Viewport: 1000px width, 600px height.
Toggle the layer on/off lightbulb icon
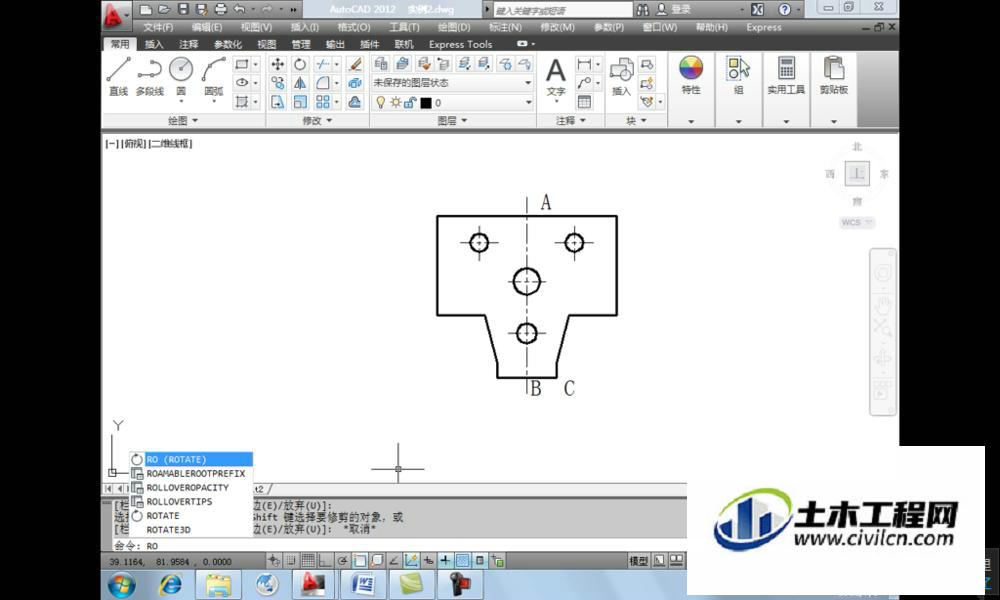click(381, 103)
